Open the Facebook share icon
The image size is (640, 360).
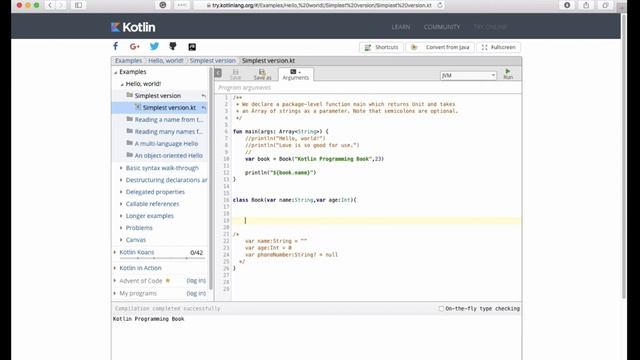116,47
